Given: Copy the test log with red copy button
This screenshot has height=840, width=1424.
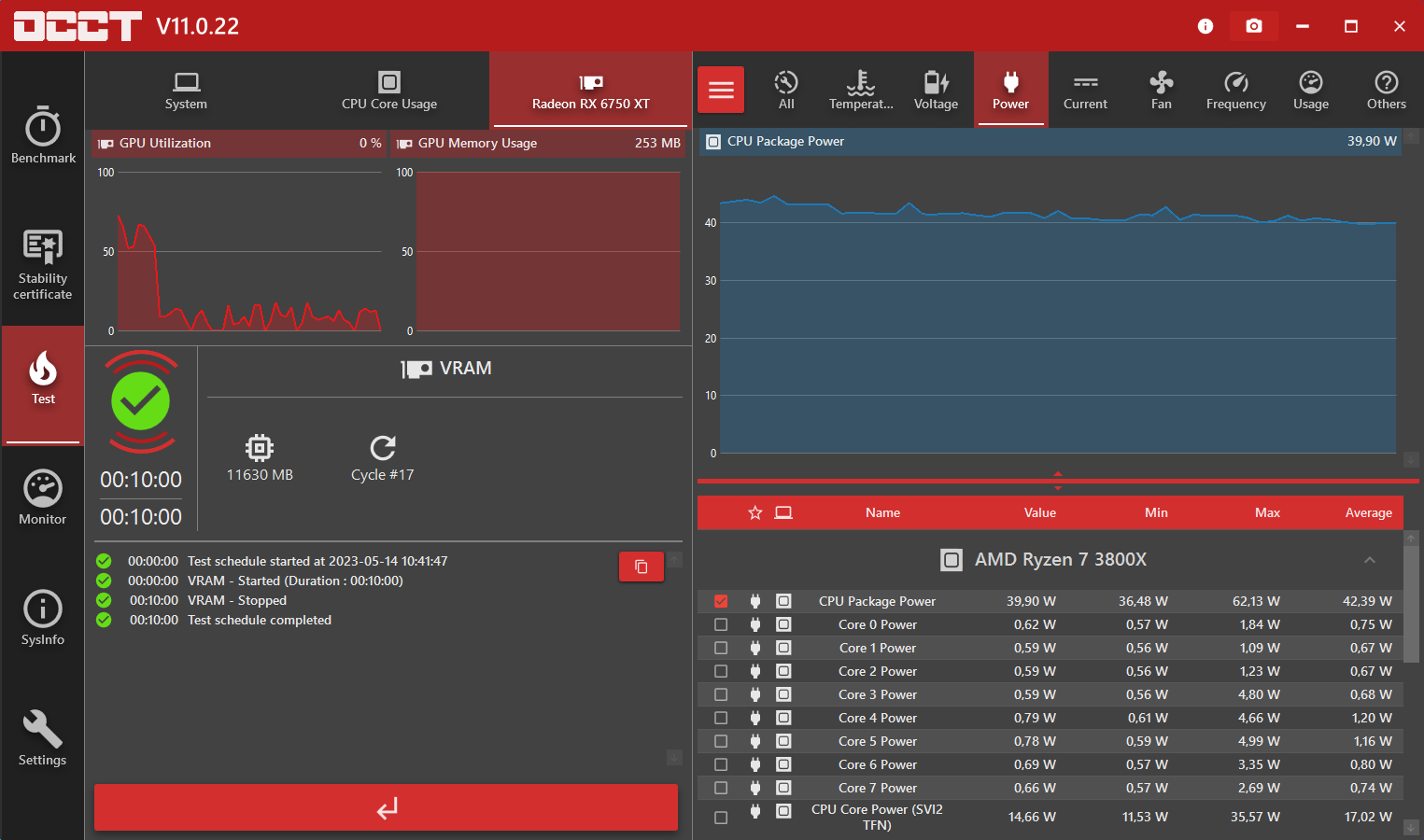Looking at the screenshot, I should pyautogui.click(x=642, y=567).
